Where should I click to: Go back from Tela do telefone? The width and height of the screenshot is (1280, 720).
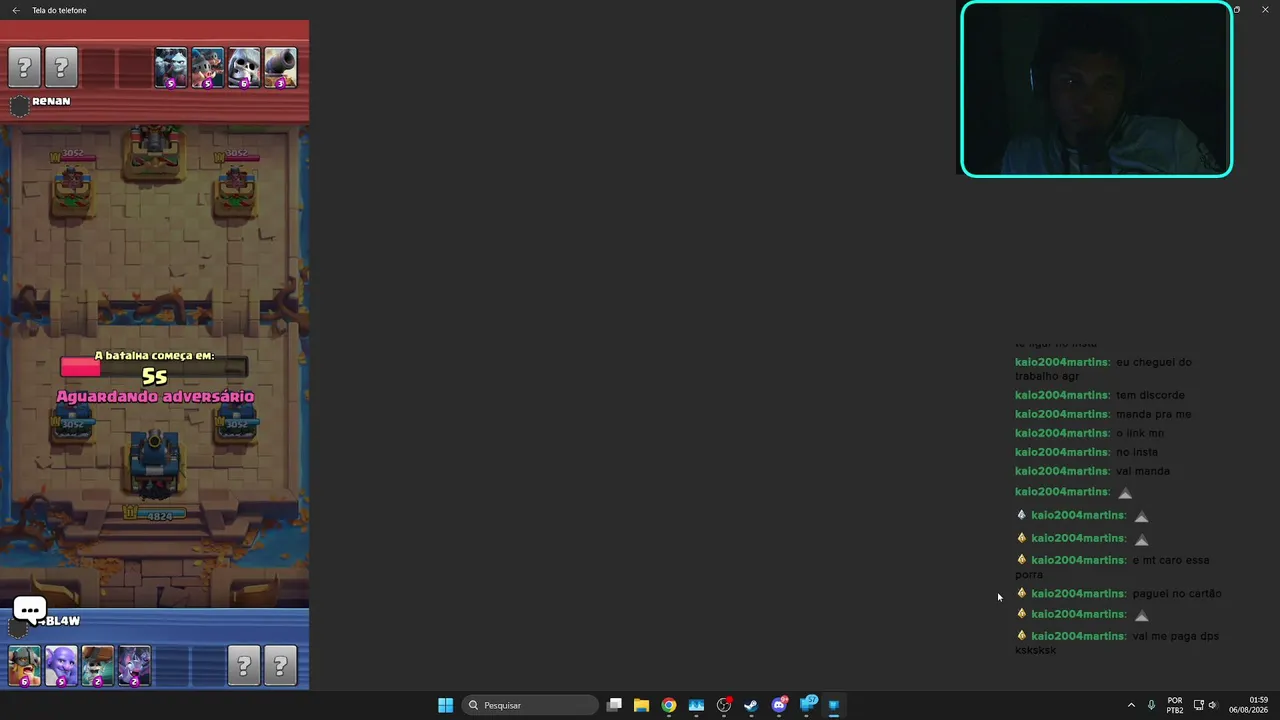click(16, 10)
